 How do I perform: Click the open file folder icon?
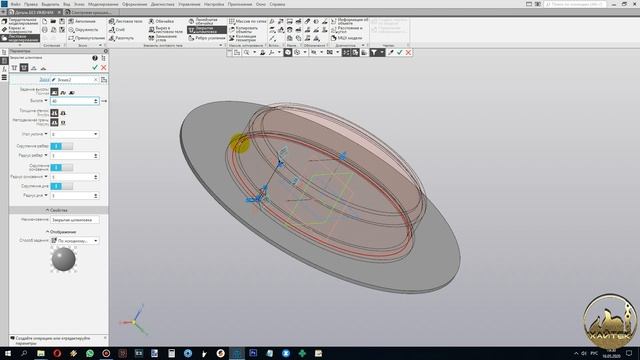coord(53,21)
